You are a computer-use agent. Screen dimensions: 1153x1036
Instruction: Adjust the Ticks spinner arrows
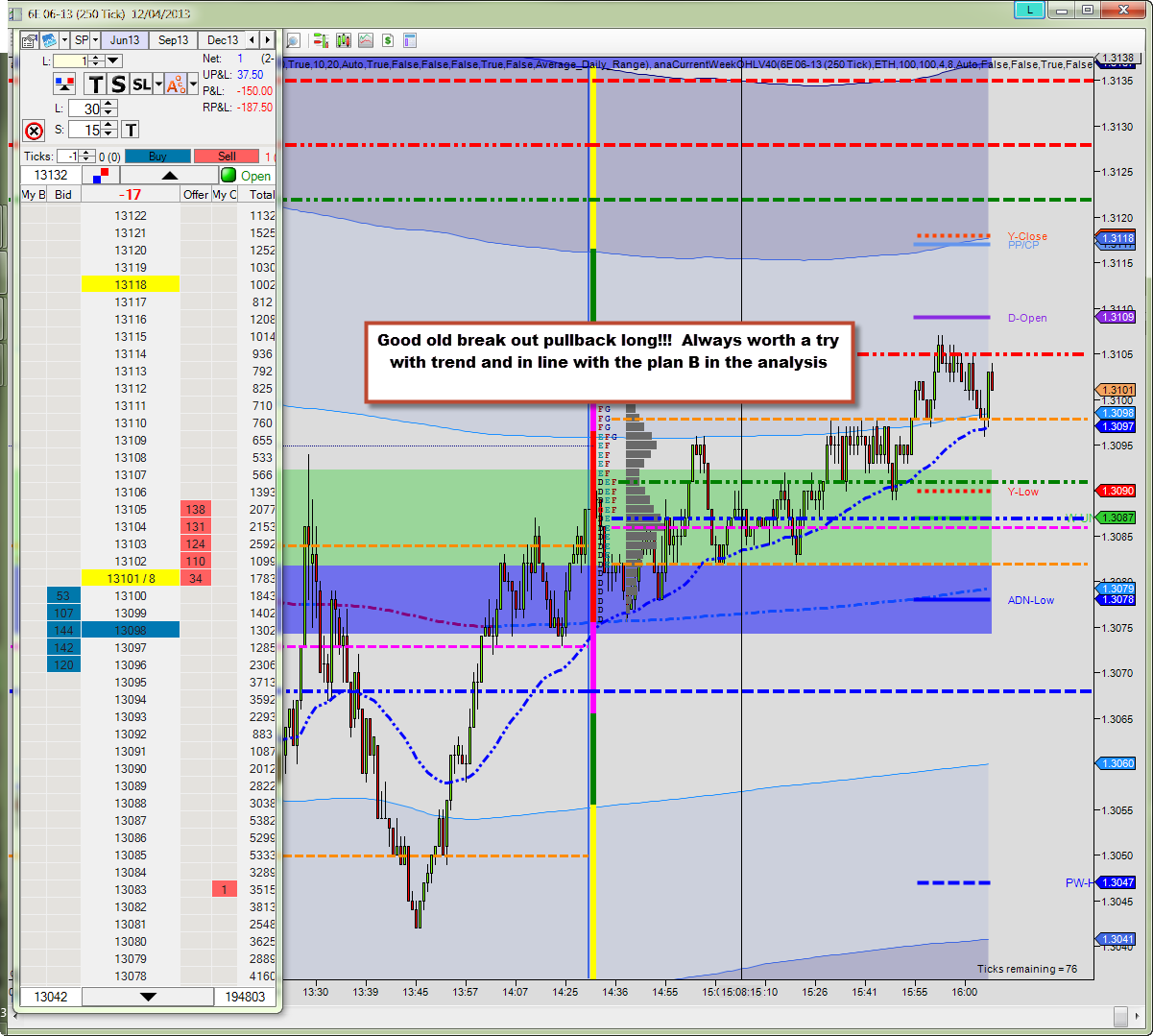click(85, 156)
